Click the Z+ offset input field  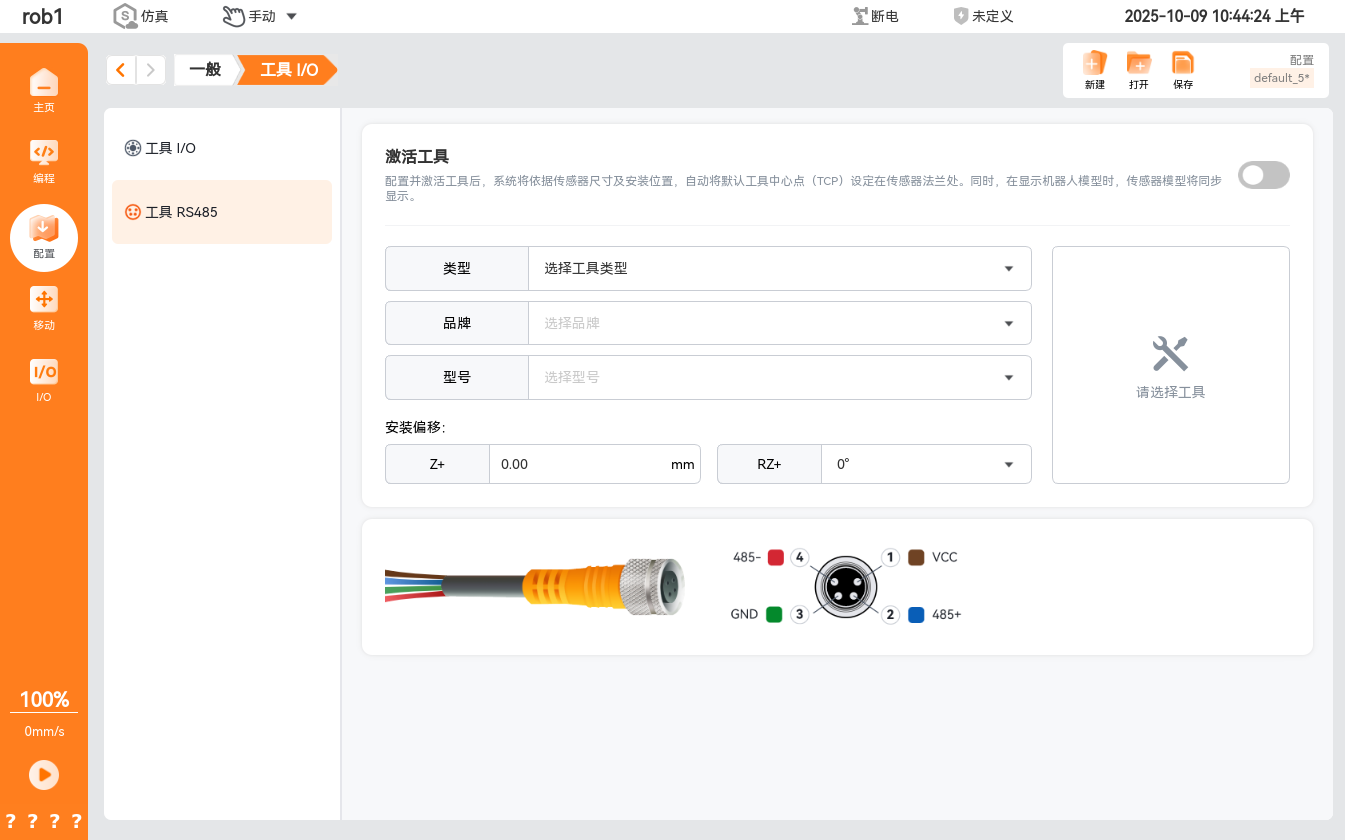[580, 464]
